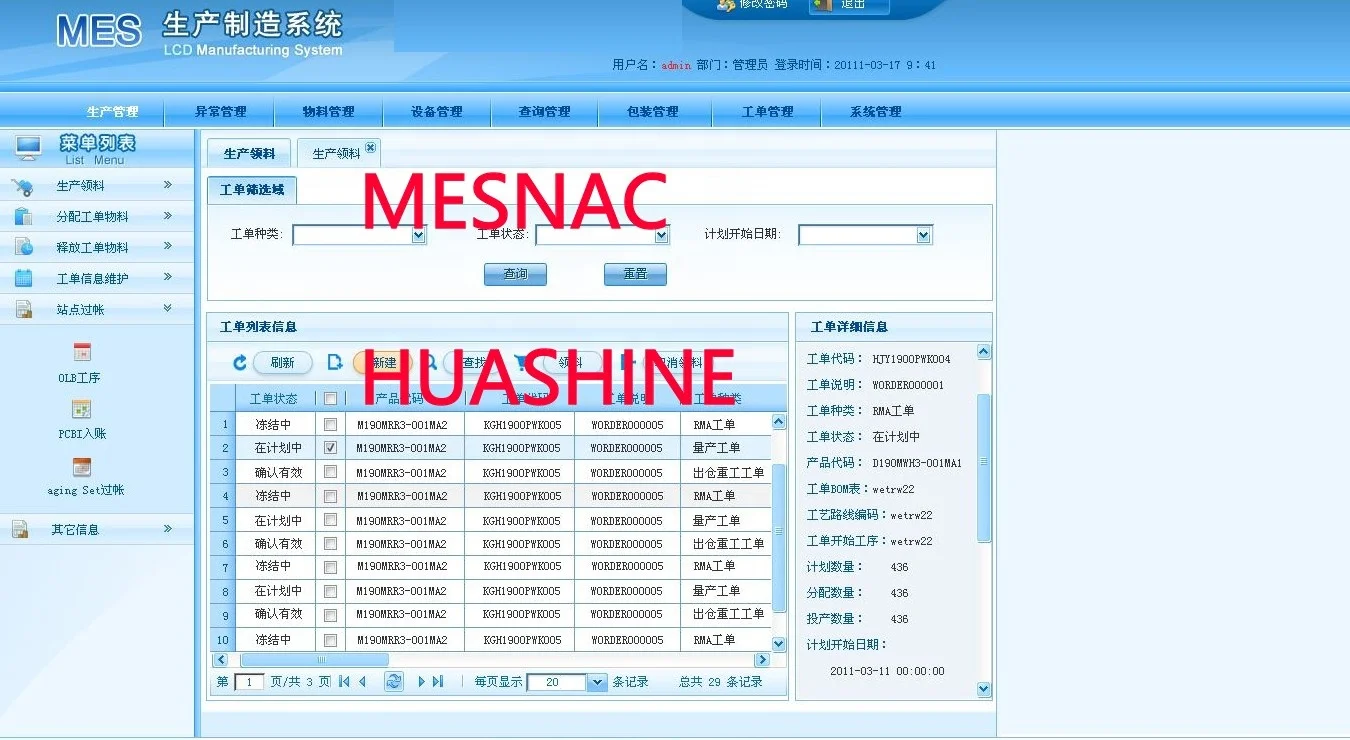Click the table horizontal scroll-right arrow

pyautogui.click(x=762, y=660)
